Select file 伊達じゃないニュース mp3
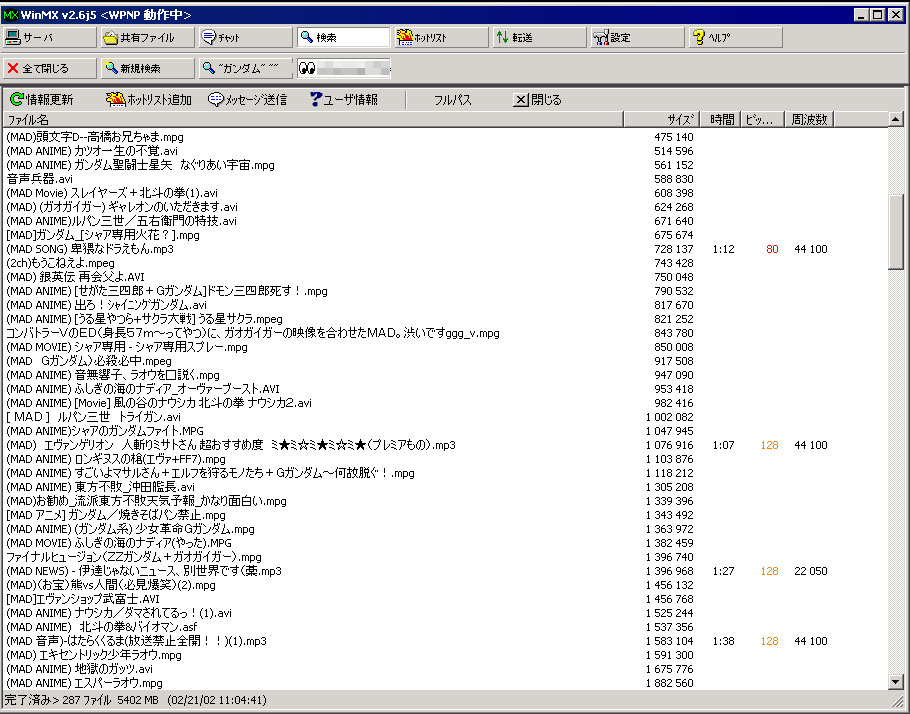Image resolution: width=910 pixels, height=714 pixels. coord(143,571)
